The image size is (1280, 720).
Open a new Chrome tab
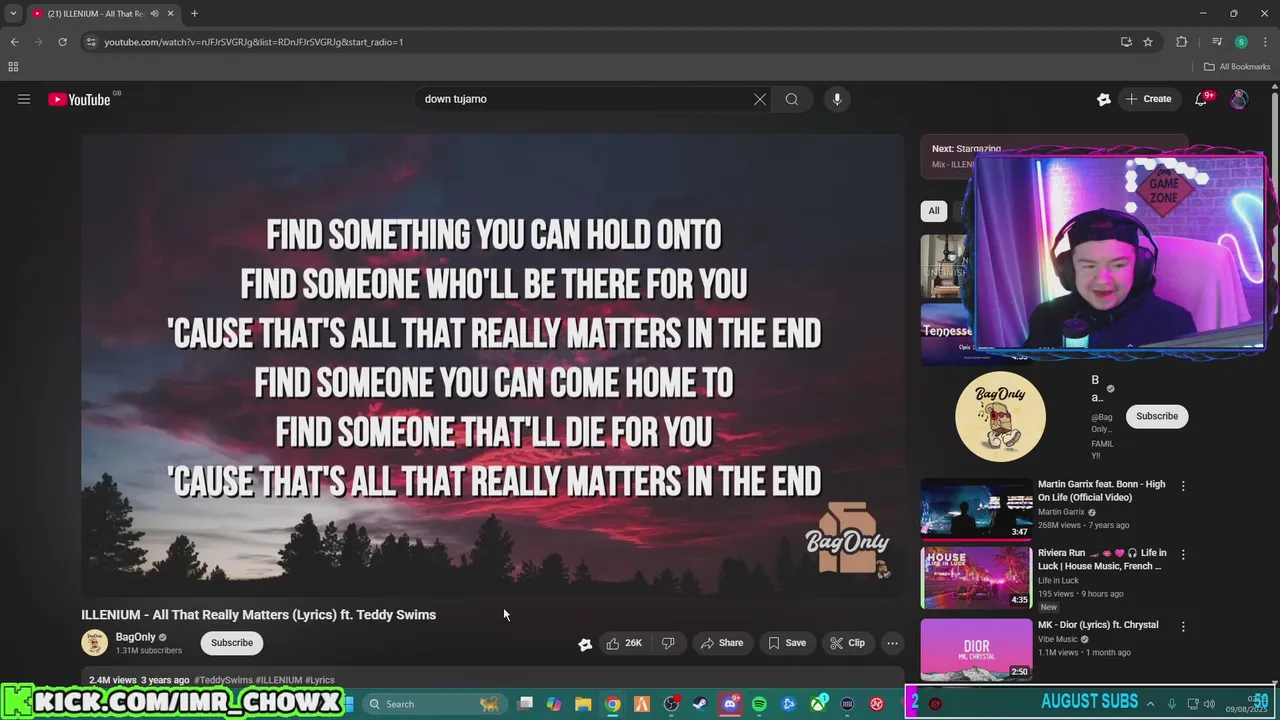(194, 14)
